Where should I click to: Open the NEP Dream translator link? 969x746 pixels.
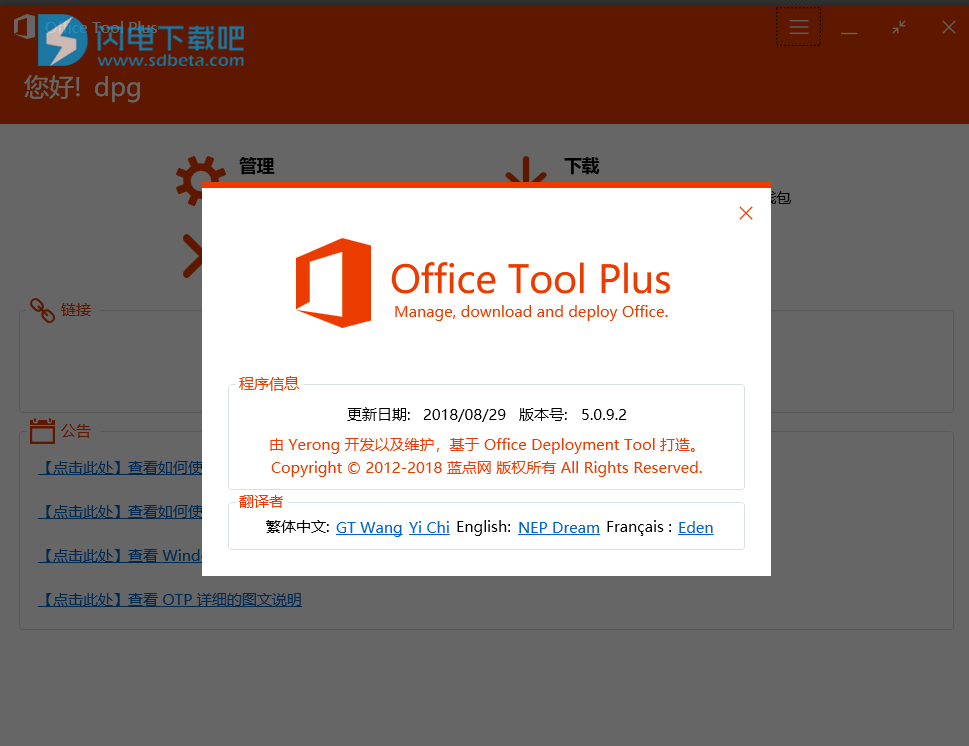click(x=558, y=527)
